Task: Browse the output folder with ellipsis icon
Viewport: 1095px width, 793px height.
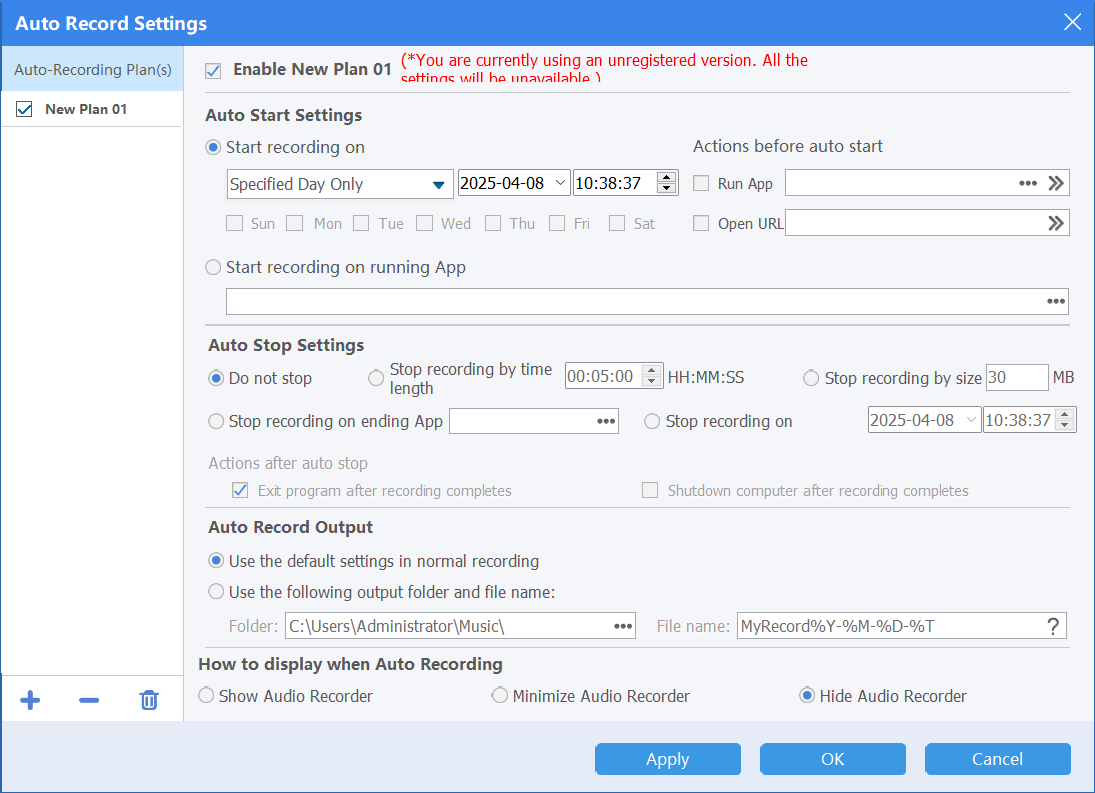Action: pyautogui.click(x=623, y=626)
